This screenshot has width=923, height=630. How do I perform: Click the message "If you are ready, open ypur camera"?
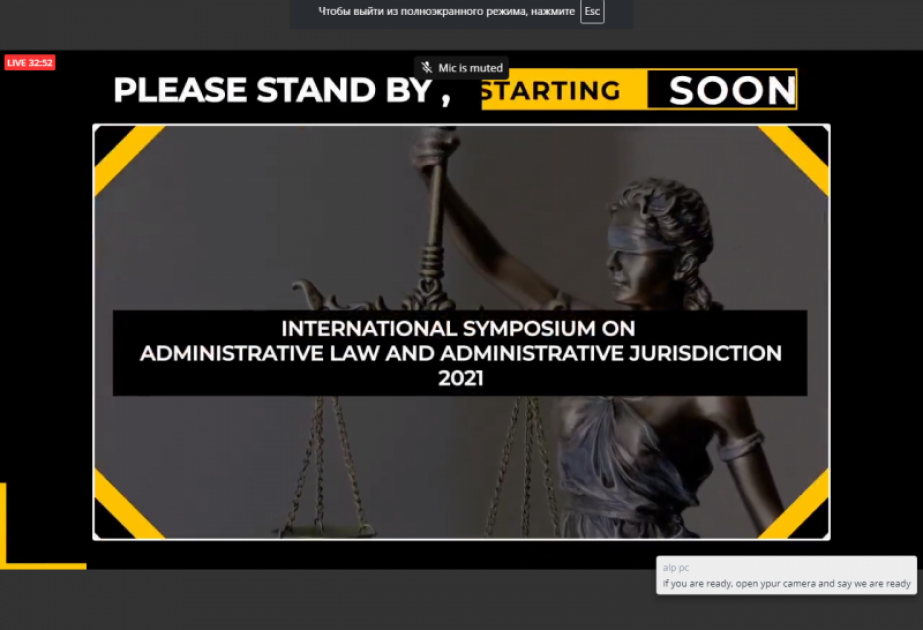coord(786,583)
